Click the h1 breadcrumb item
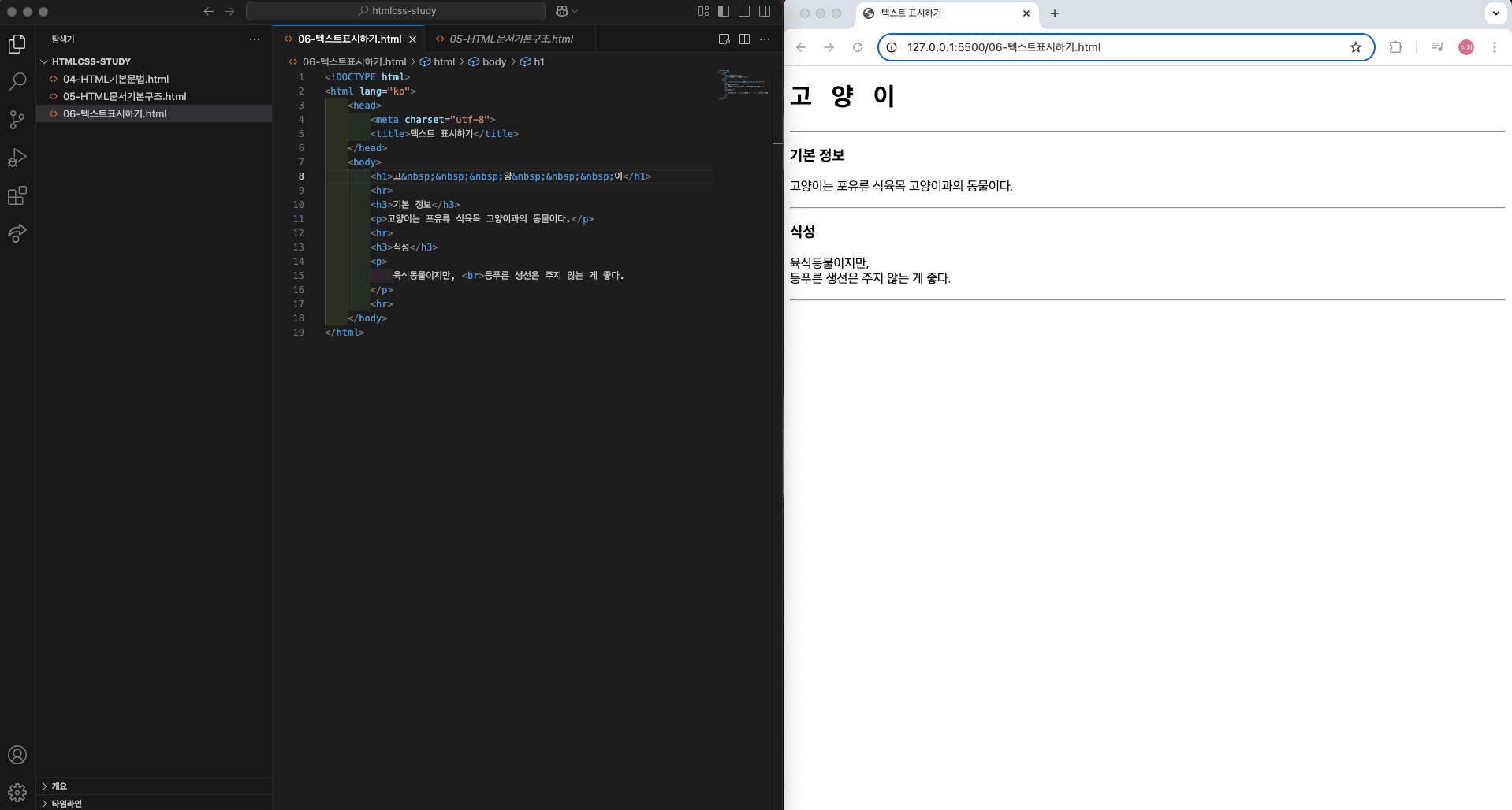The width and height of the screenshot is (1512, 810). click(x=532, y=61)
